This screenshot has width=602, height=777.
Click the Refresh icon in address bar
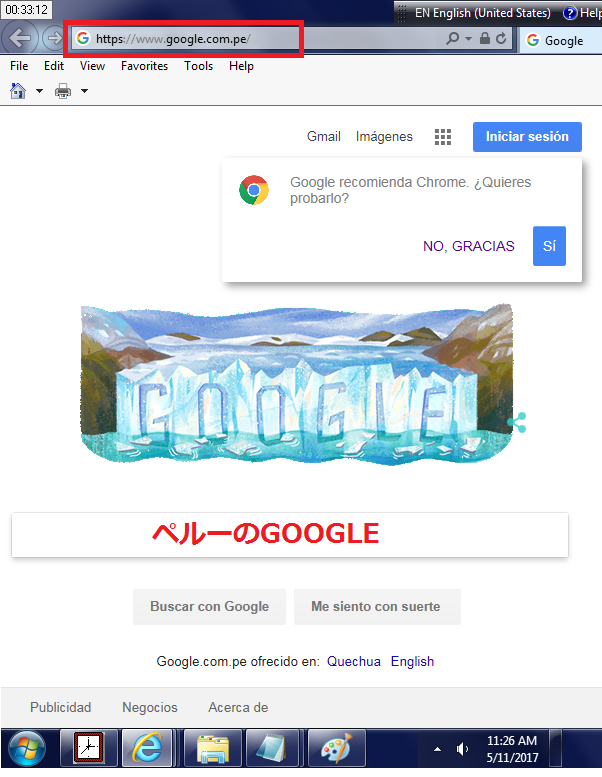(x=501, y=39)
